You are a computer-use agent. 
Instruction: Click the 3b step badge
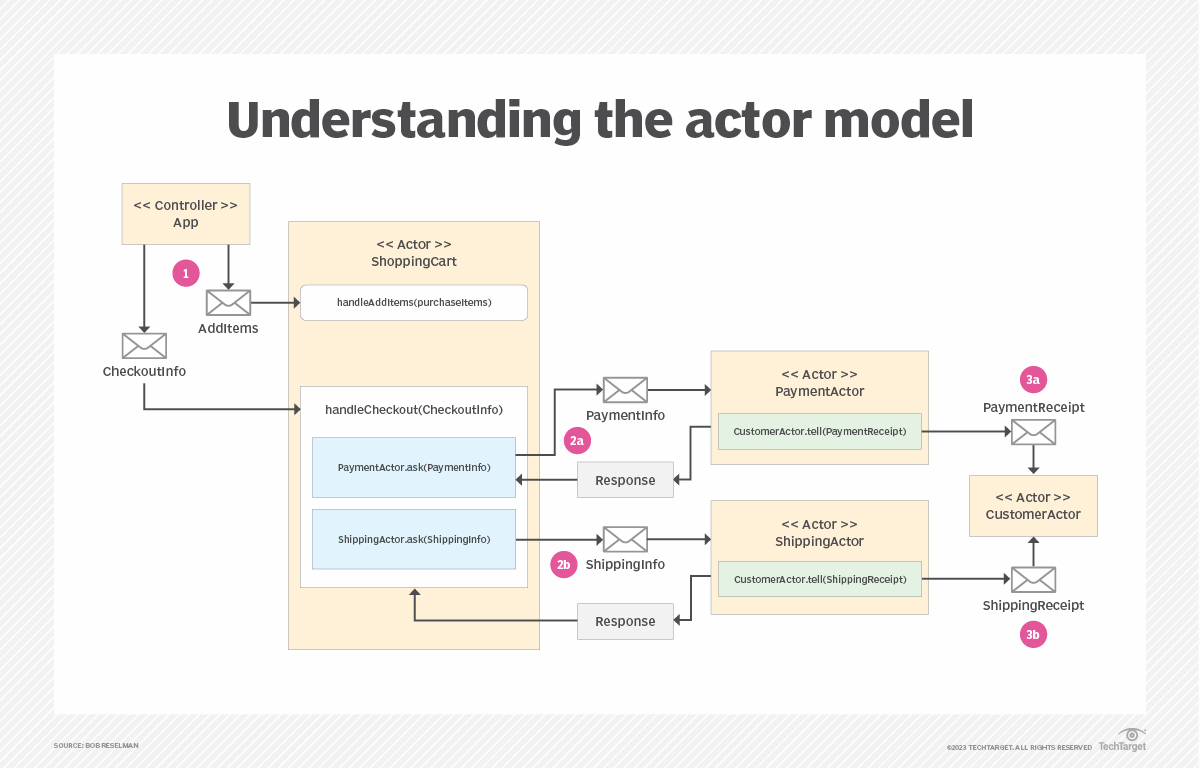[x=1033, y=634]
